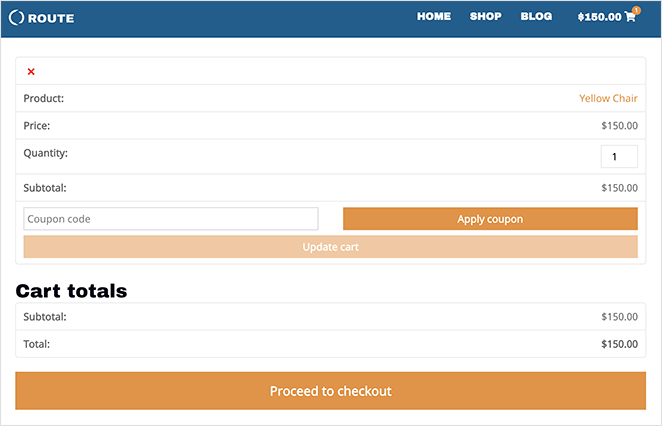Click the item Price value $150.00
662x426 pixels.
tap(619, 126)
